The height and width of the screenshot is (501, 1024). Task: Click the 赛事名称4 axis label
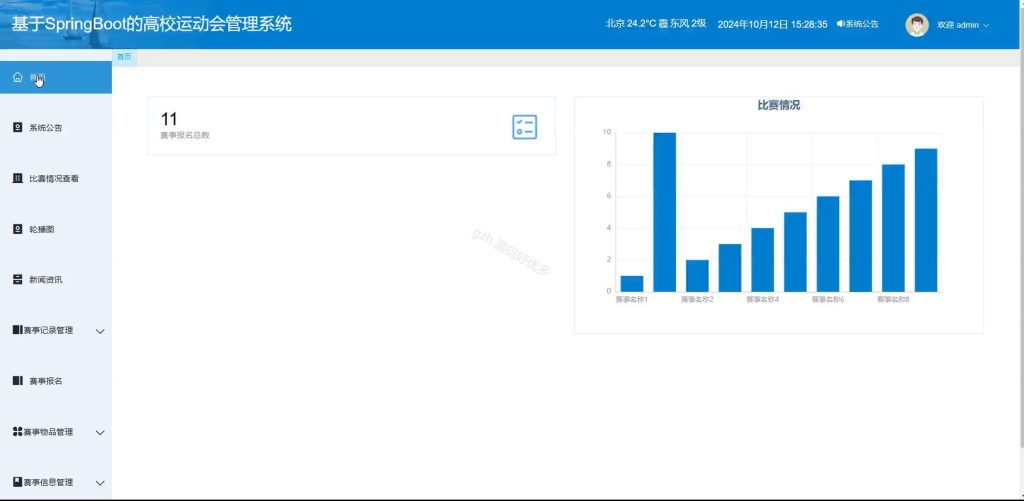click(762, 300)
